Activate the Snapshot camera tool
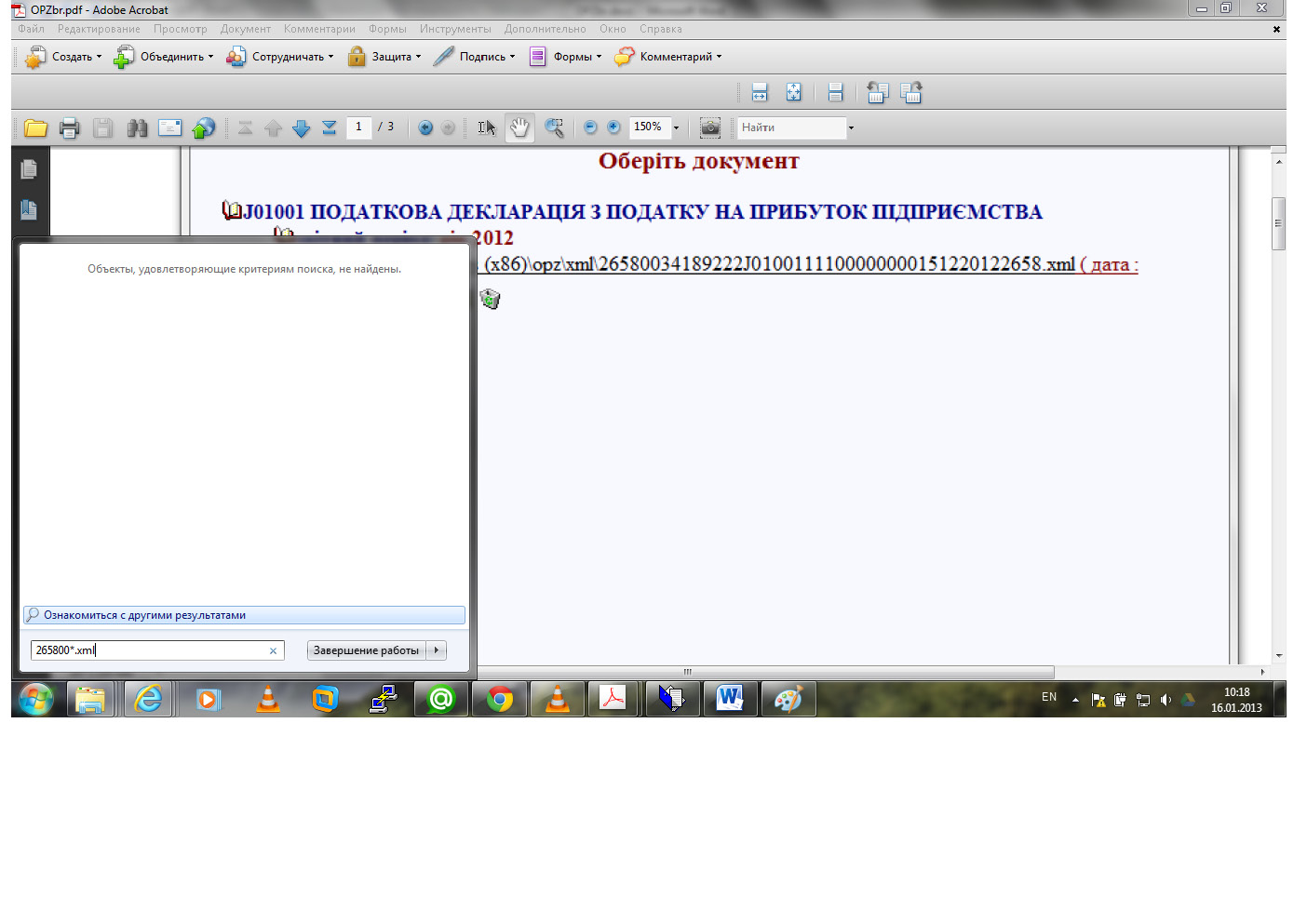Image resolution: width=1307 pixels, height=924 pixels. pos(710,127)
